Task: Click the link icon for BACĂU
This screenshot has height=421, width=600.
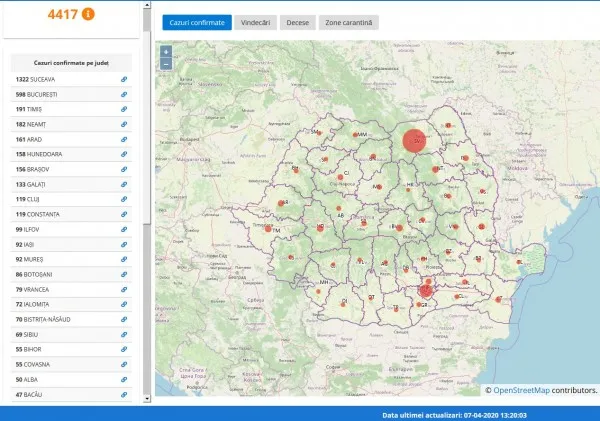Action: click(x=124, y=394)
